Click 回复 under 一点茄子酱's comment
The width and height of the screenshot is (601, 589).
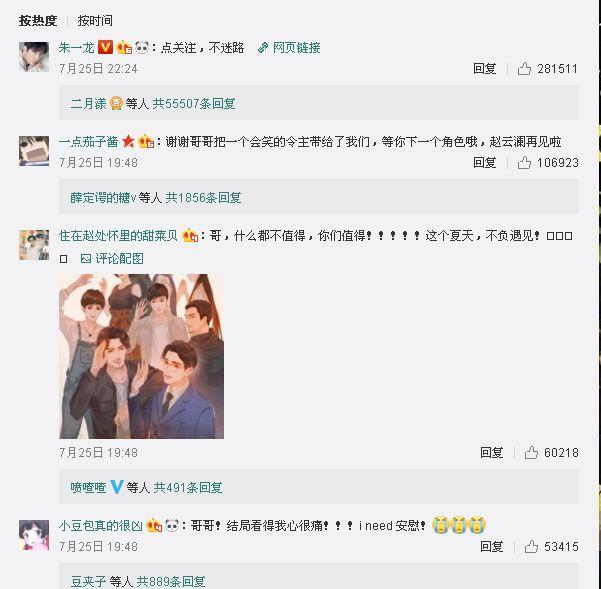tap(484, 163)
